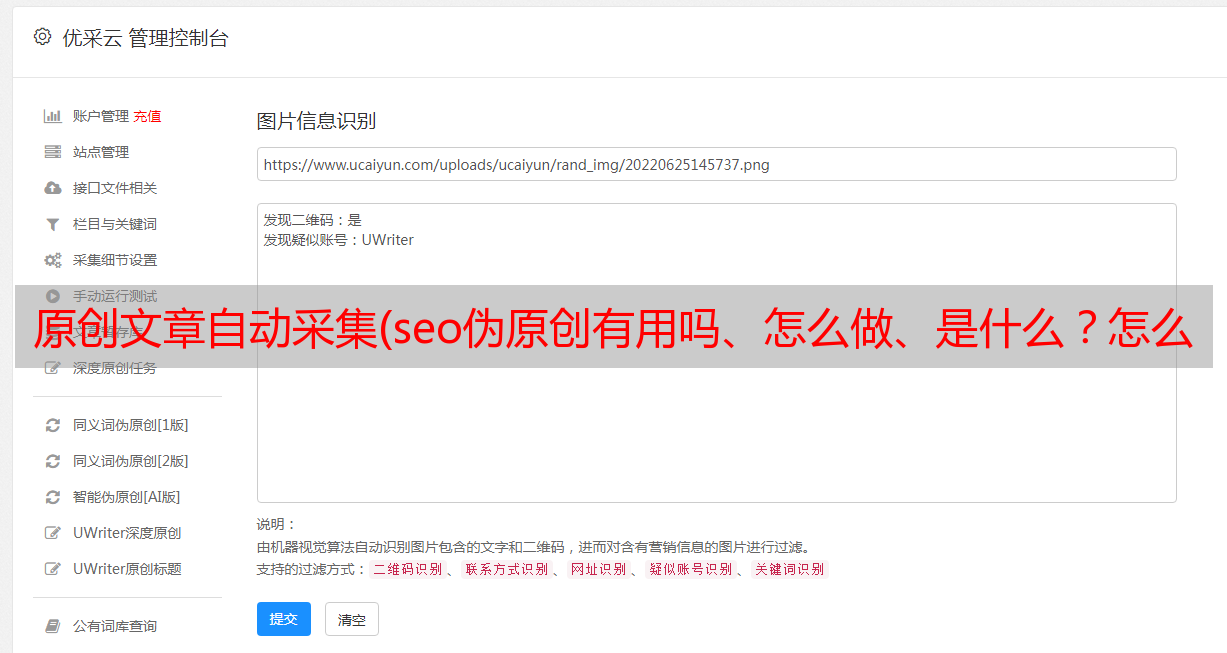Click the 说明： label
This screenshot has width=1227, height=653.
[x=277, y=524]
